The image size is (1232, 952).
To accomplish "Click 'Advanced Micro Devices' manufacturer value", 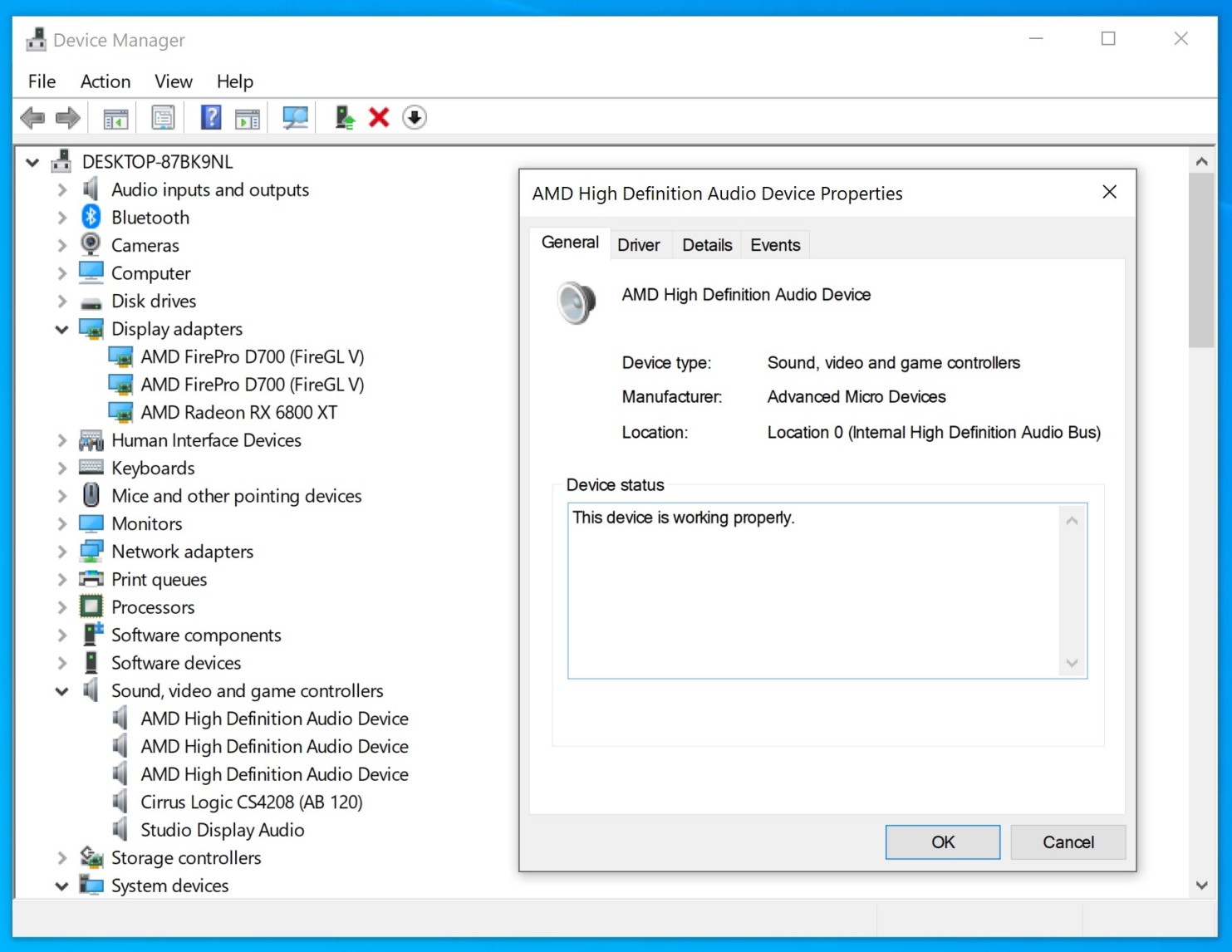I will [857, 397].
